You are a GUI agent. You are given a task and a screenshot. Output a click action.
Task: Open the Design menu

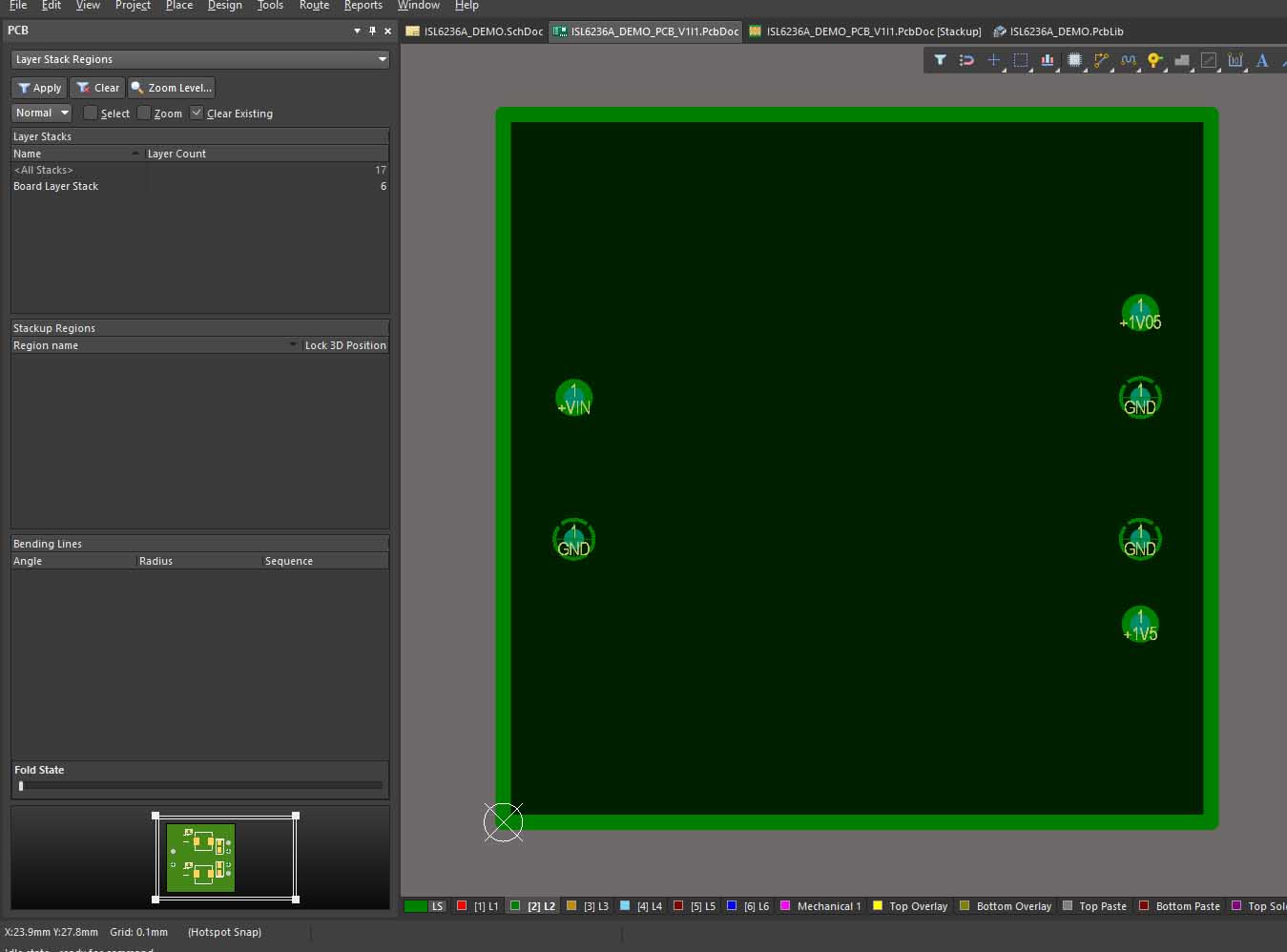(x=224, y=6)
